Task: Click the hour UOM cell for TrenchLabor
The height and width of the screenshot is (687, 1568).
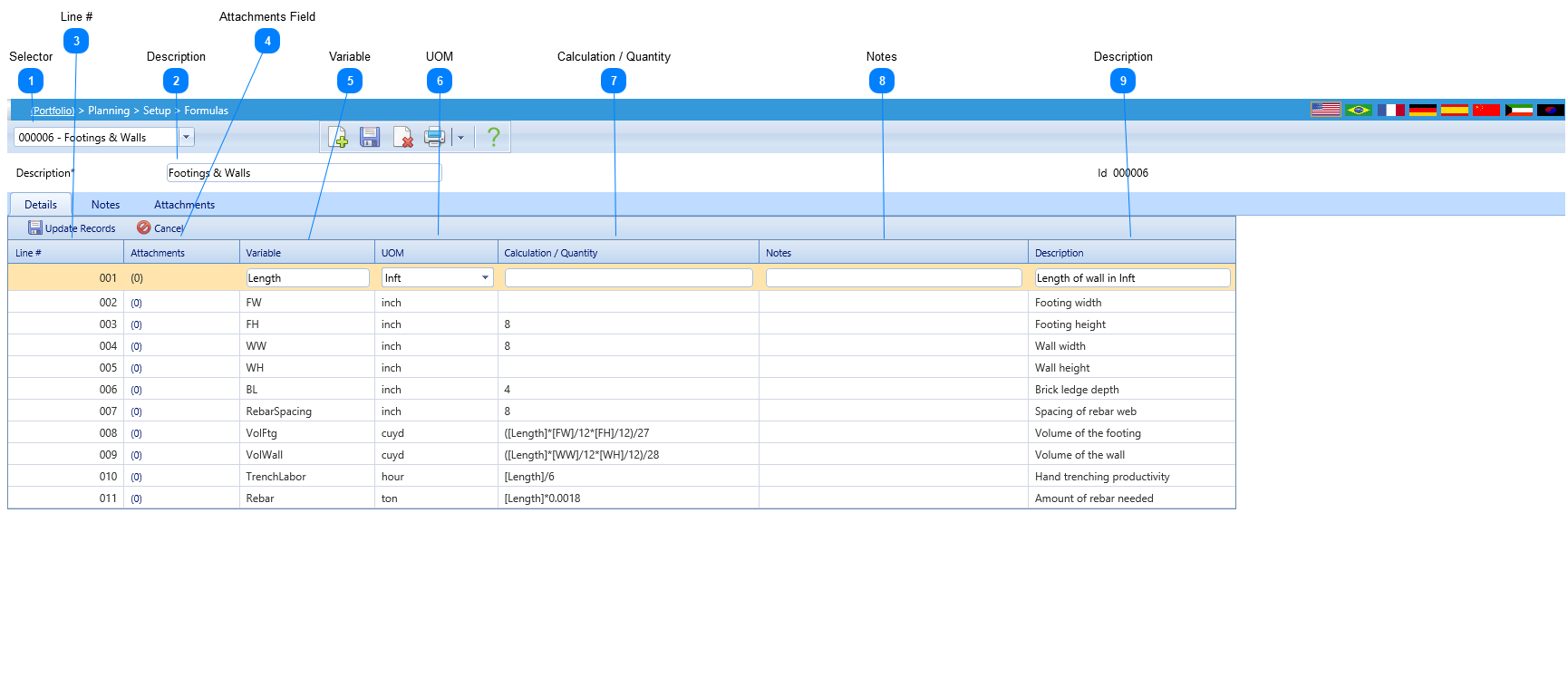Action: click(436, 477)
